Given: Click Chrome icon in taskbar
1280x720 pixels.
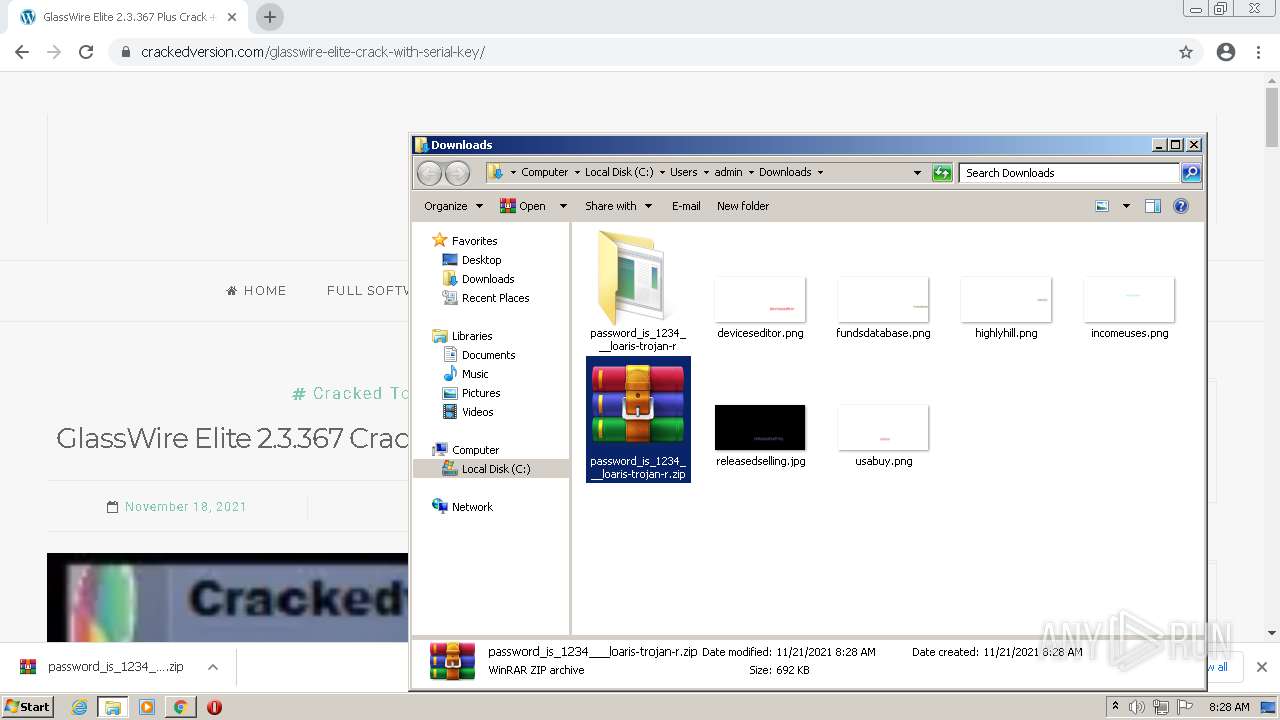Looking at the screenshot, I should tap(180, 707).
